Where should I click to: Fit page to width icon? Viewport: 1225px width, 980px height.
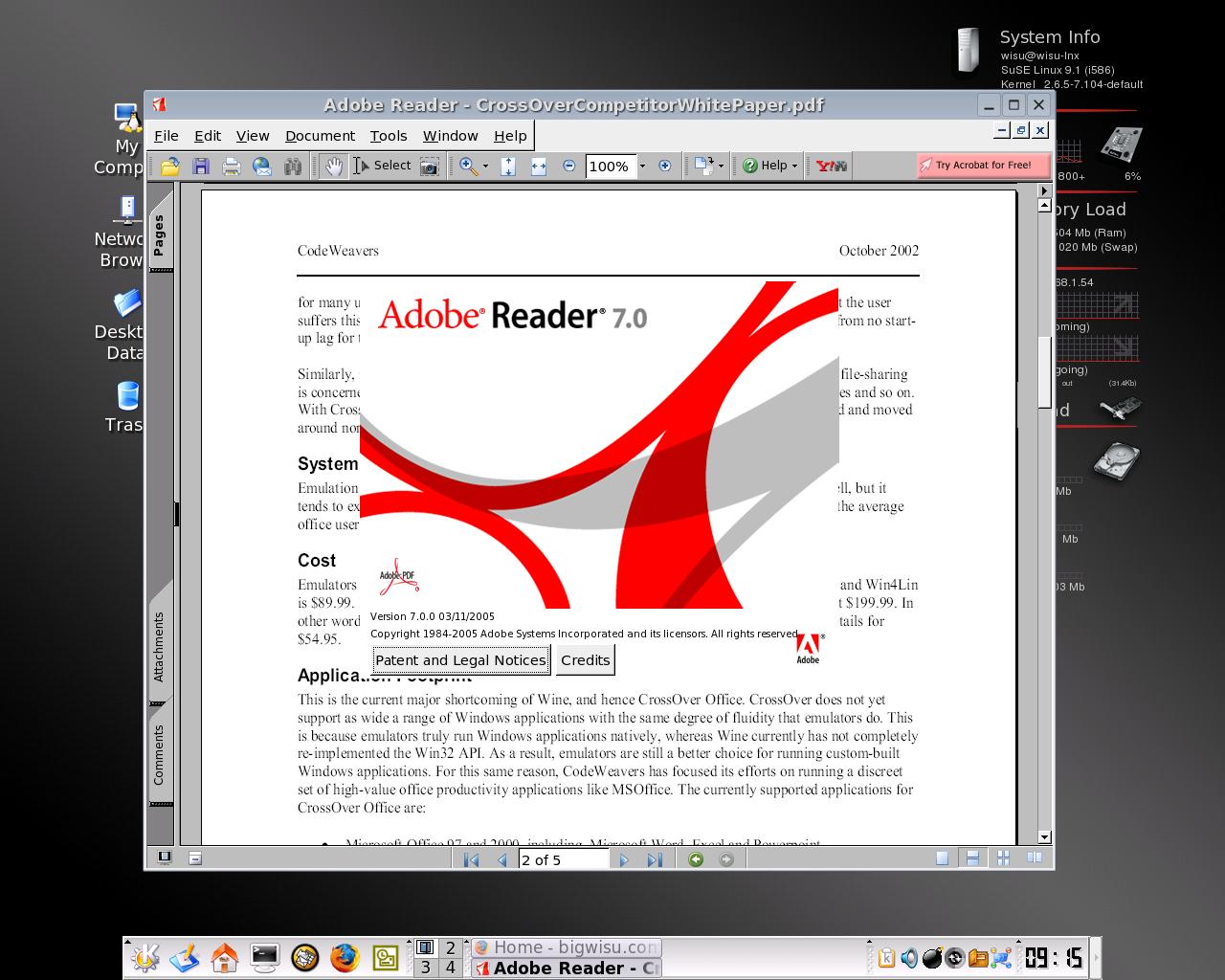click(x=539, y=166)
